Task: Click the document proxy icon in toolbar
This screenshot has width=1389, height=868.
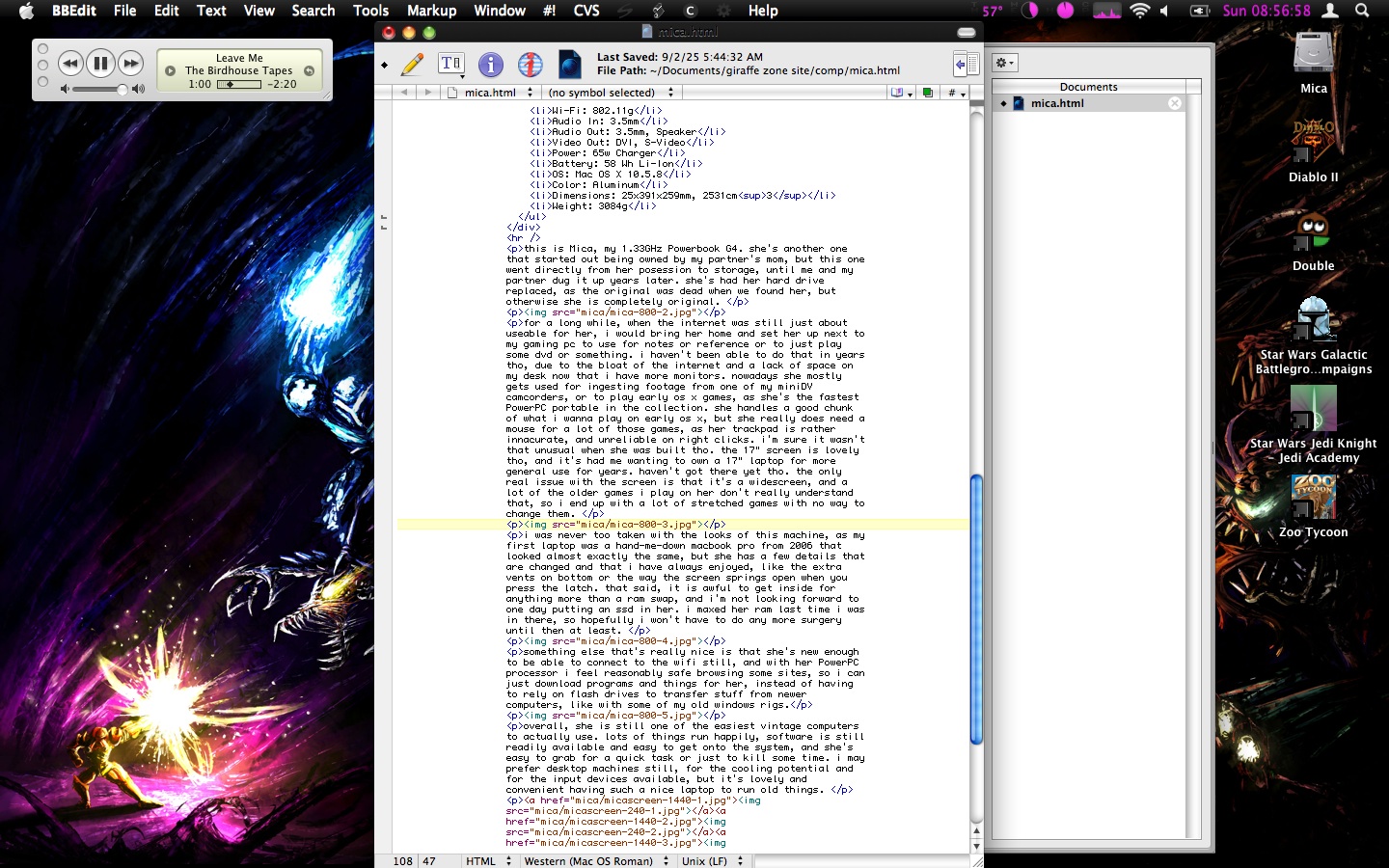Action: tap(570, 65)
